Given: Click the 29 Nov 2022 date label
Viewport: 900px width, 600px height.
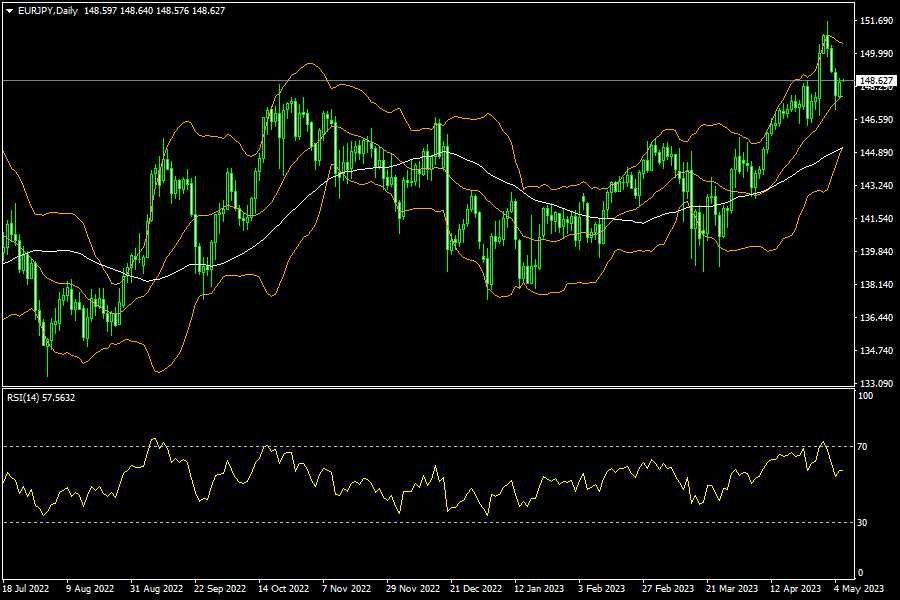Looking at the screenshot, I should (x=413, y=589).
